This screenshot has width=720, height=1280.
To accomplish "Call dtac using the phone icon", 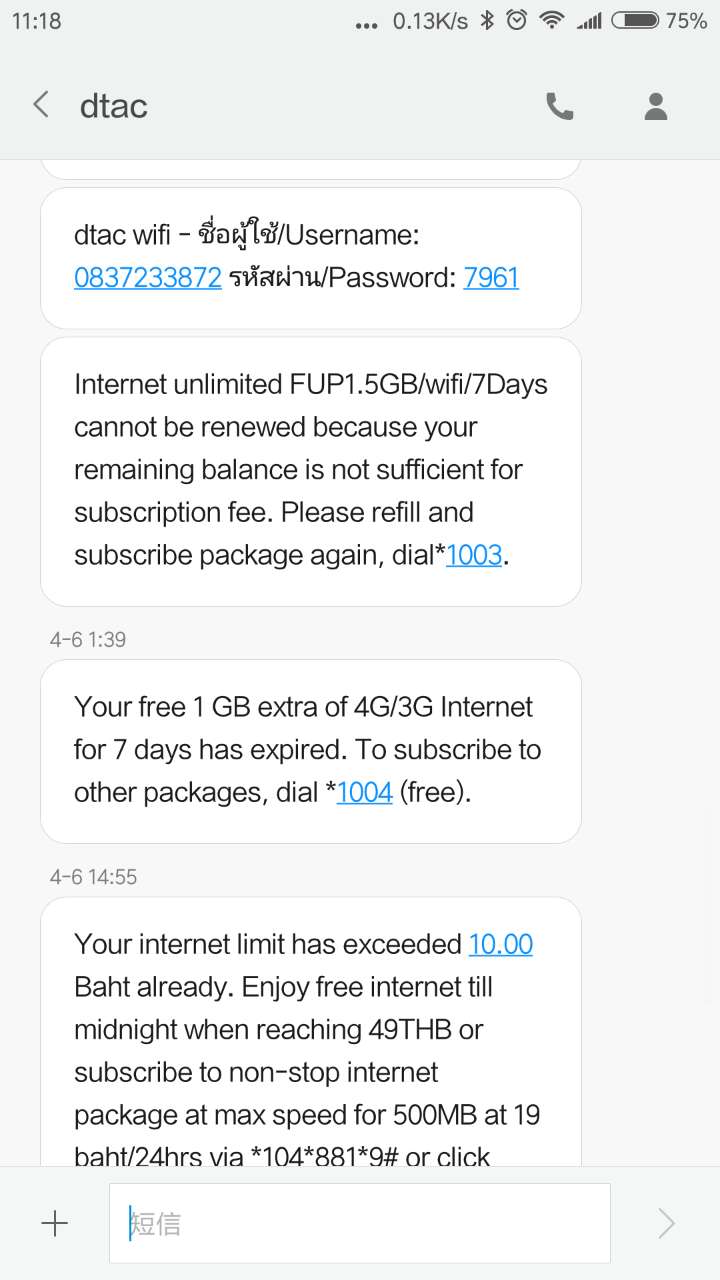I will click(560, 106).
